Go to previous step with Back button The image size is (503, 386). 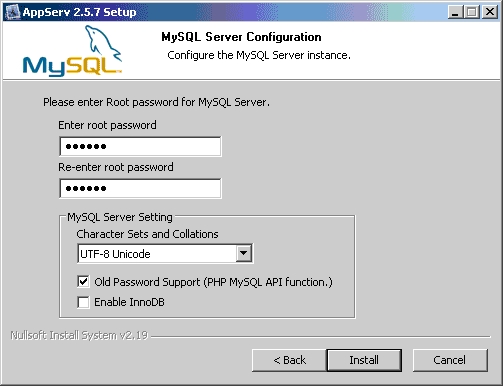(289, 360)
